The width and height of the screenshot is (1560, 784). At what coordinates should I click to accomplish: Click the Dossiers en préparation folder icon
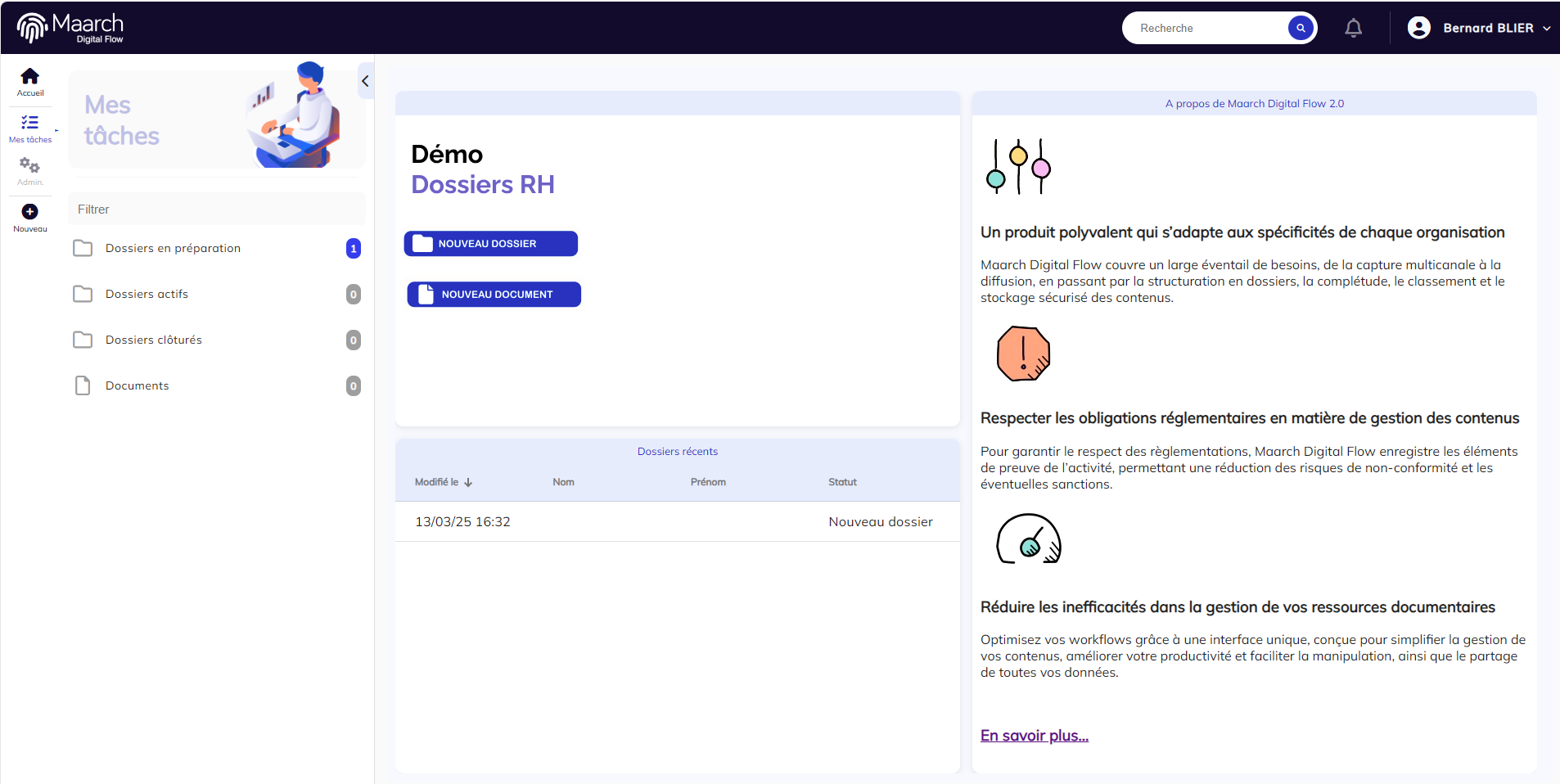83,248
